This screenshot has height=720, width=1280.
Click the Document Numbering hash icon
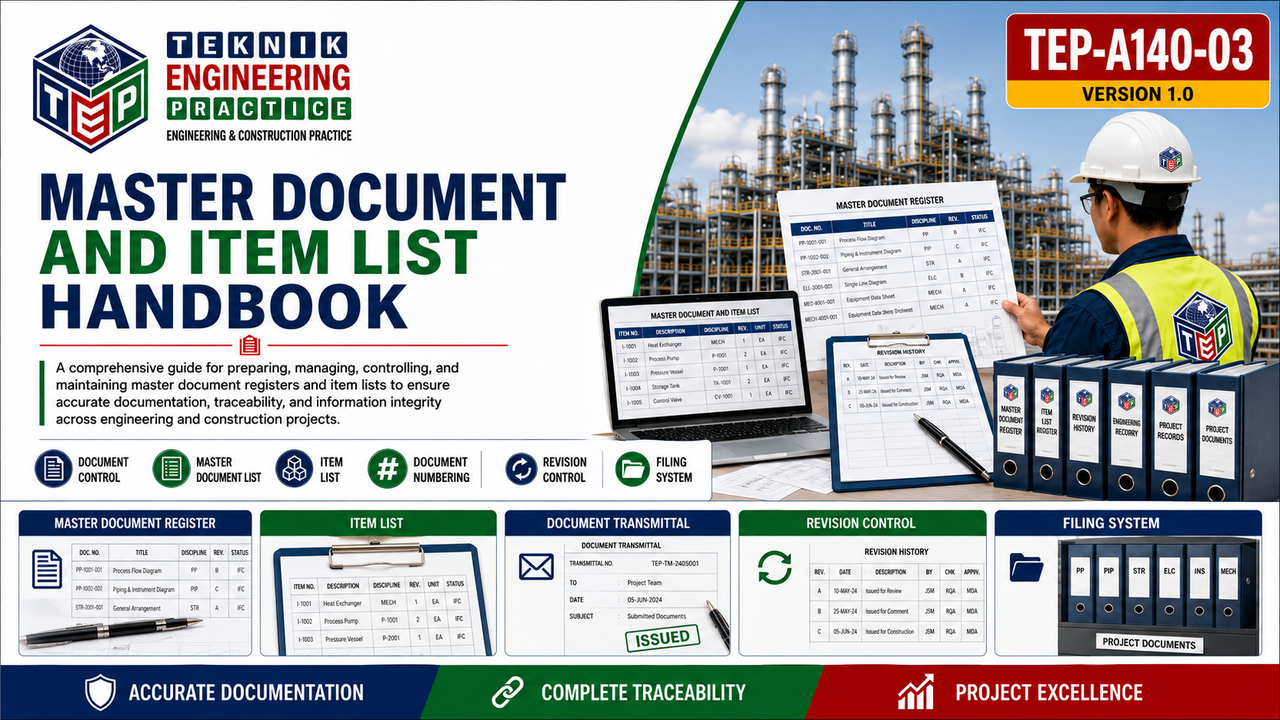coord(387,469)
